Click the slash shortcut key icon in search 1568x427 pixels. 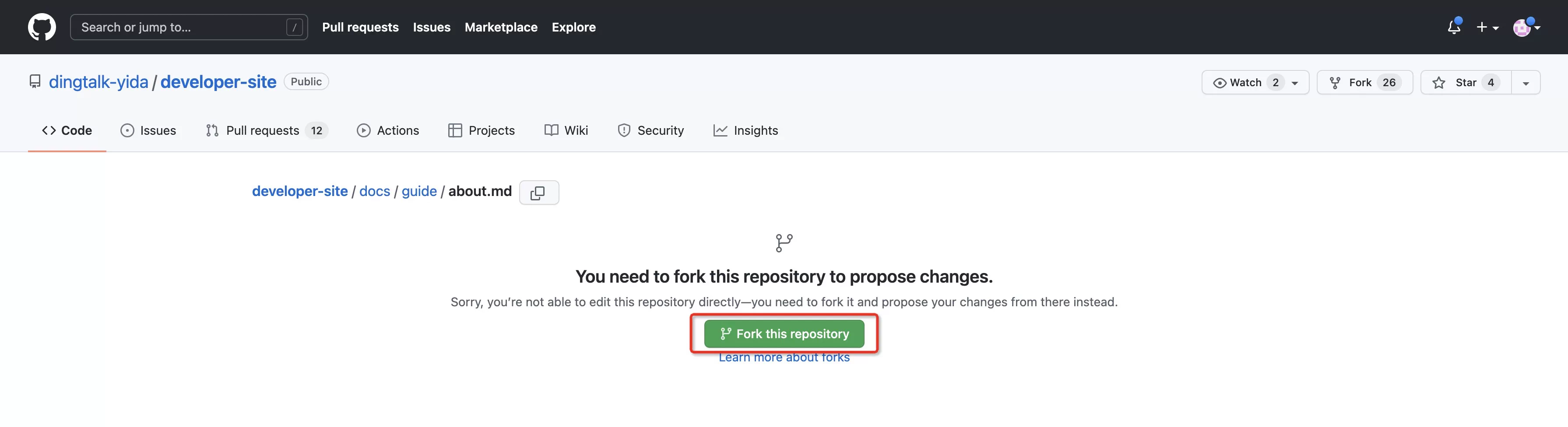tap(294, 28)
